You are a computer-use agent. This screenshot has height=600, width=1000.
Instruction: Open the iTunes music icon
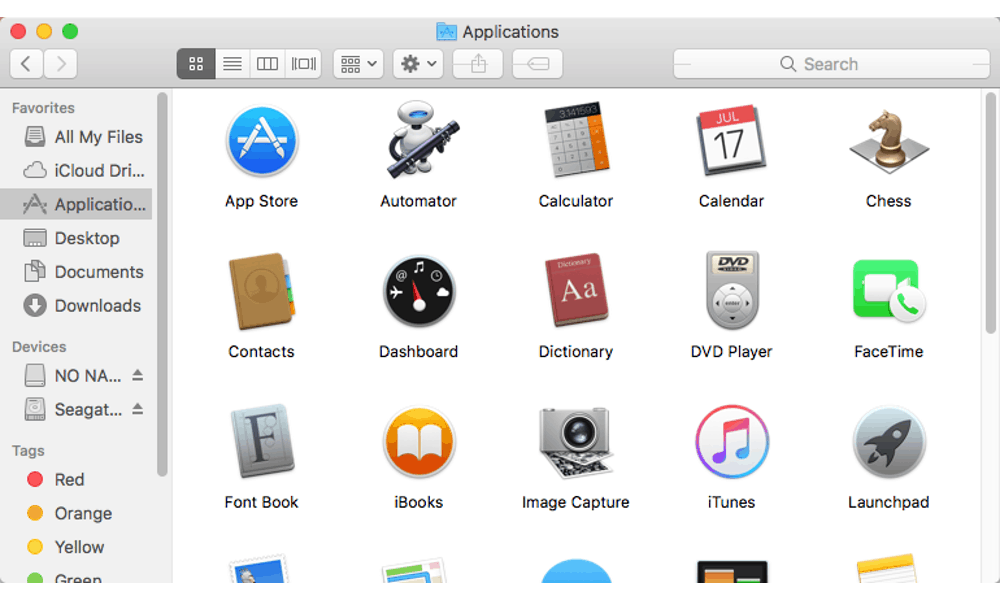click(732, 442)
